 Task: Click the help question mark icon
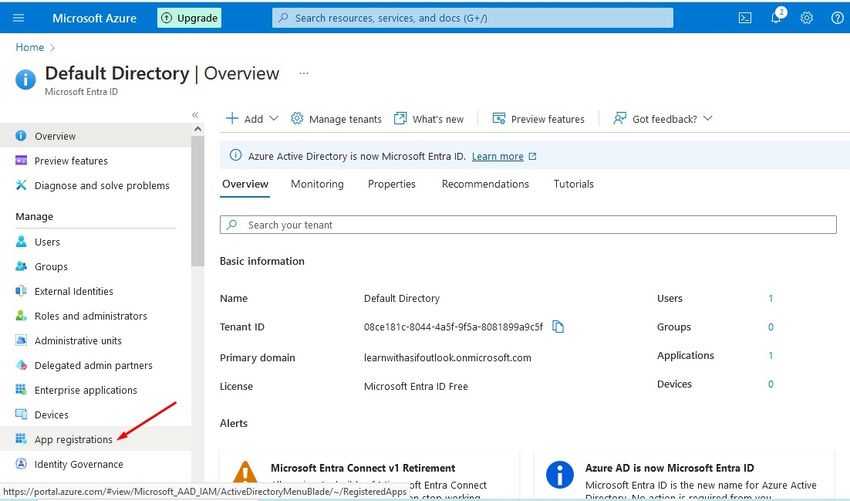coord(837,18)
